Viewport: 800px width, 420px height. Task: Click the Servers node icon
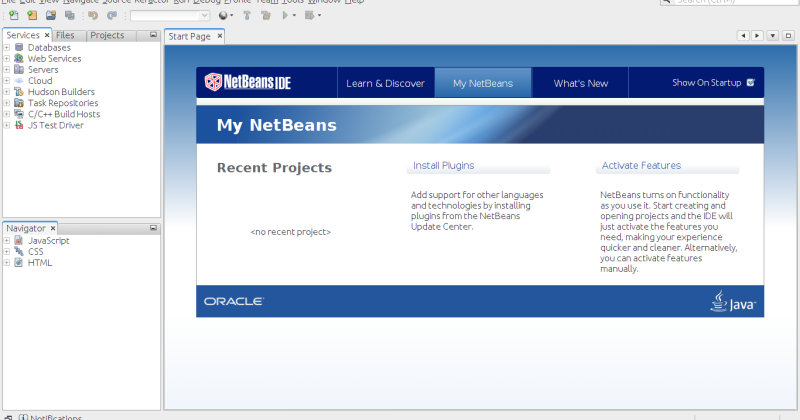[19, 69]
